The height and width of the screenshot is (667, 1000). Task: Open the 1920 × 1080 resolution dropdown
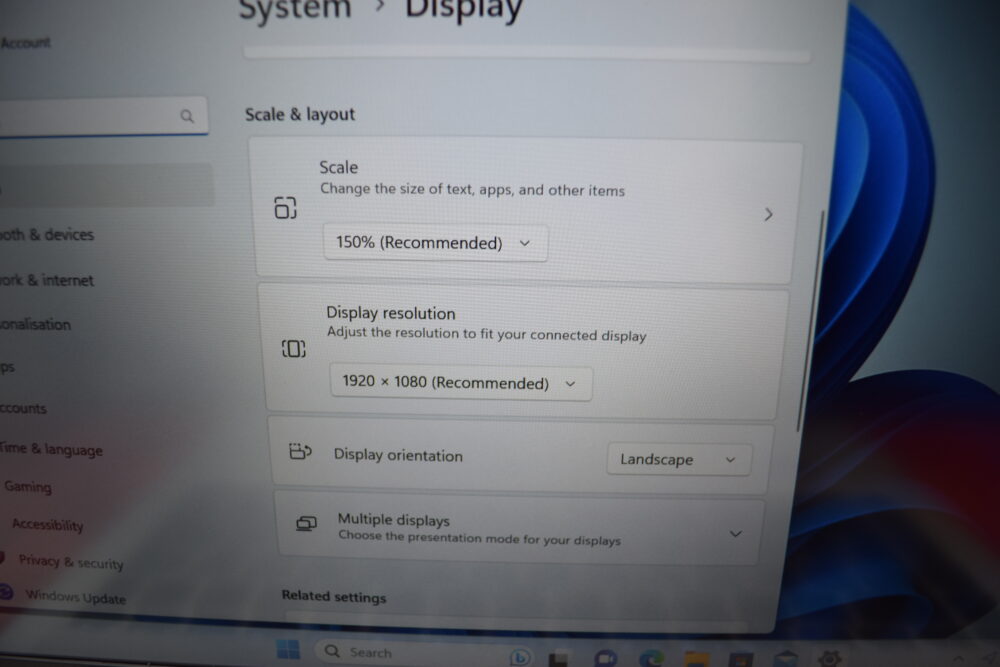460,383
